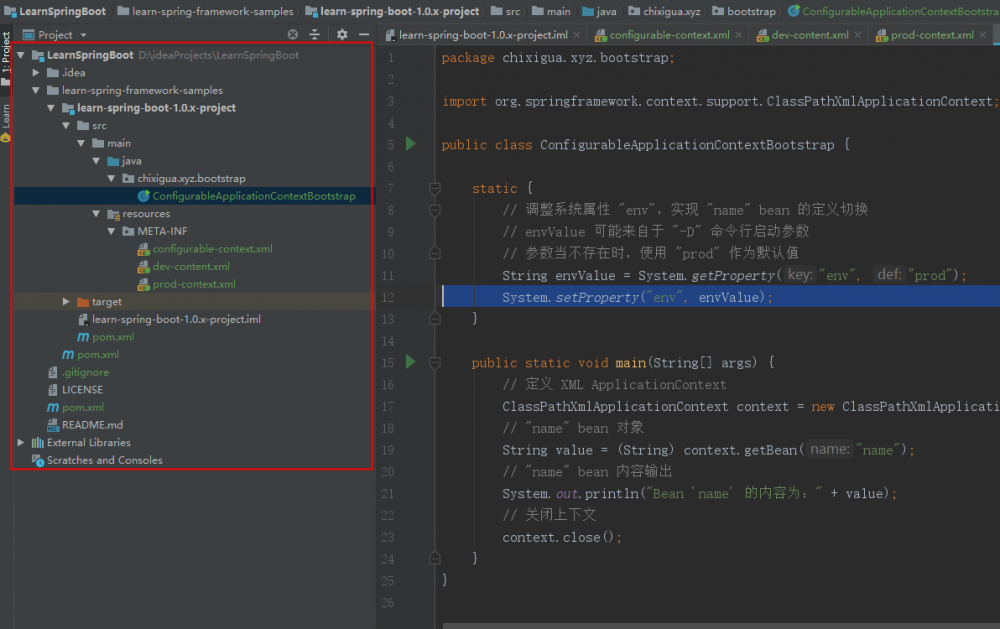Run main method from gutter arrow line 15
The image size is (1000, 629).
[410, 362]
